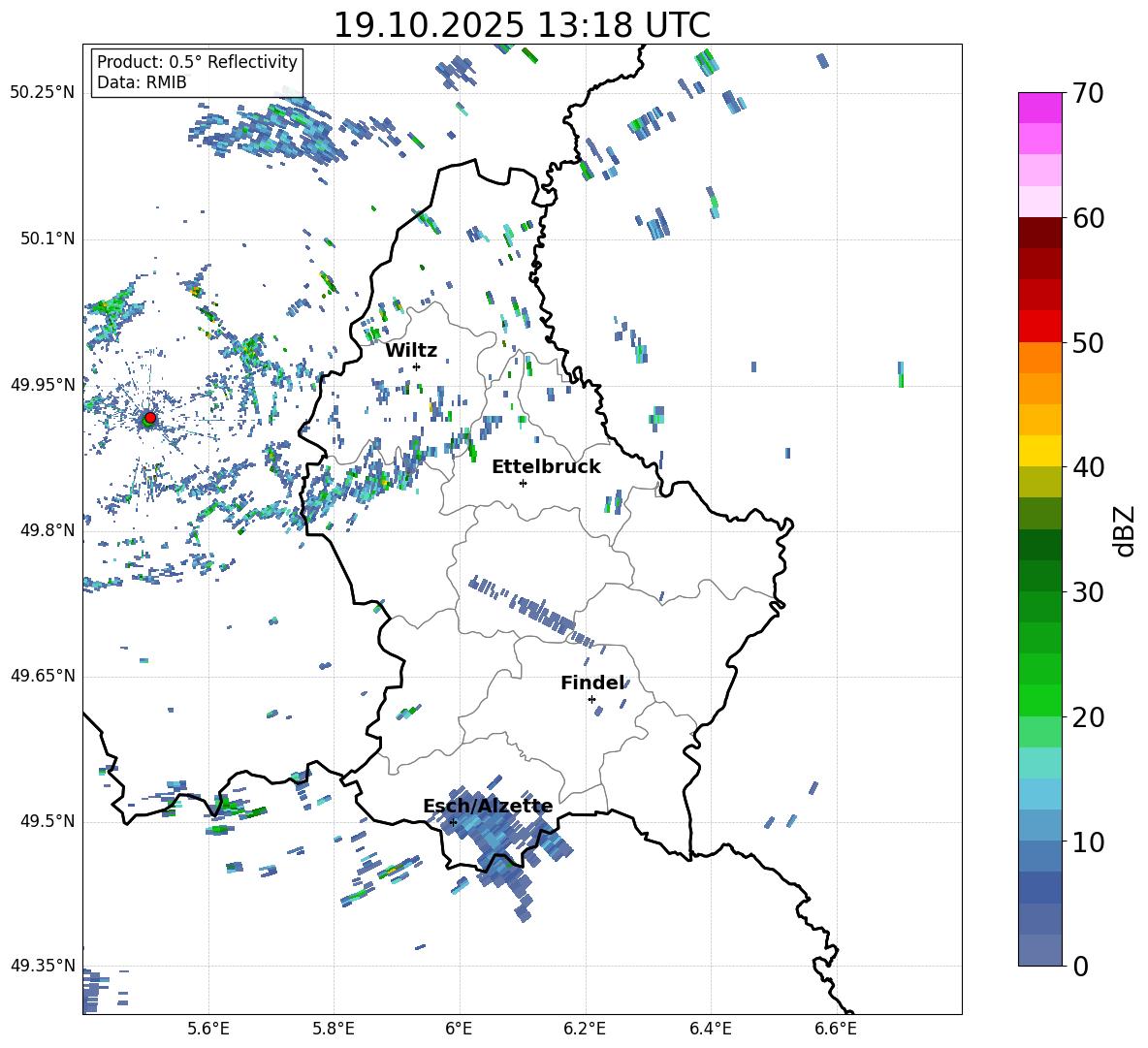This screenshot has width=1148, height=1048.
Task: Click the 6°E longitude label
Action: click(459, 1029)
